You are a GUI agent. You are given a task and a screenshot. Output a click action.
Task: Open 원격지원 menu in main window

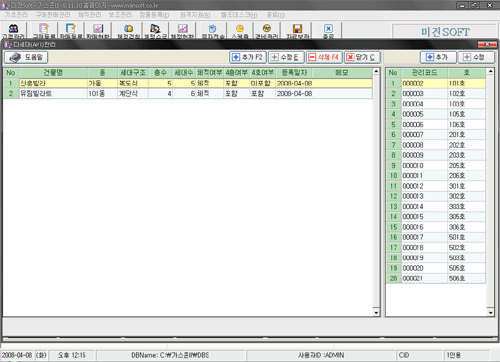[195, 15]
